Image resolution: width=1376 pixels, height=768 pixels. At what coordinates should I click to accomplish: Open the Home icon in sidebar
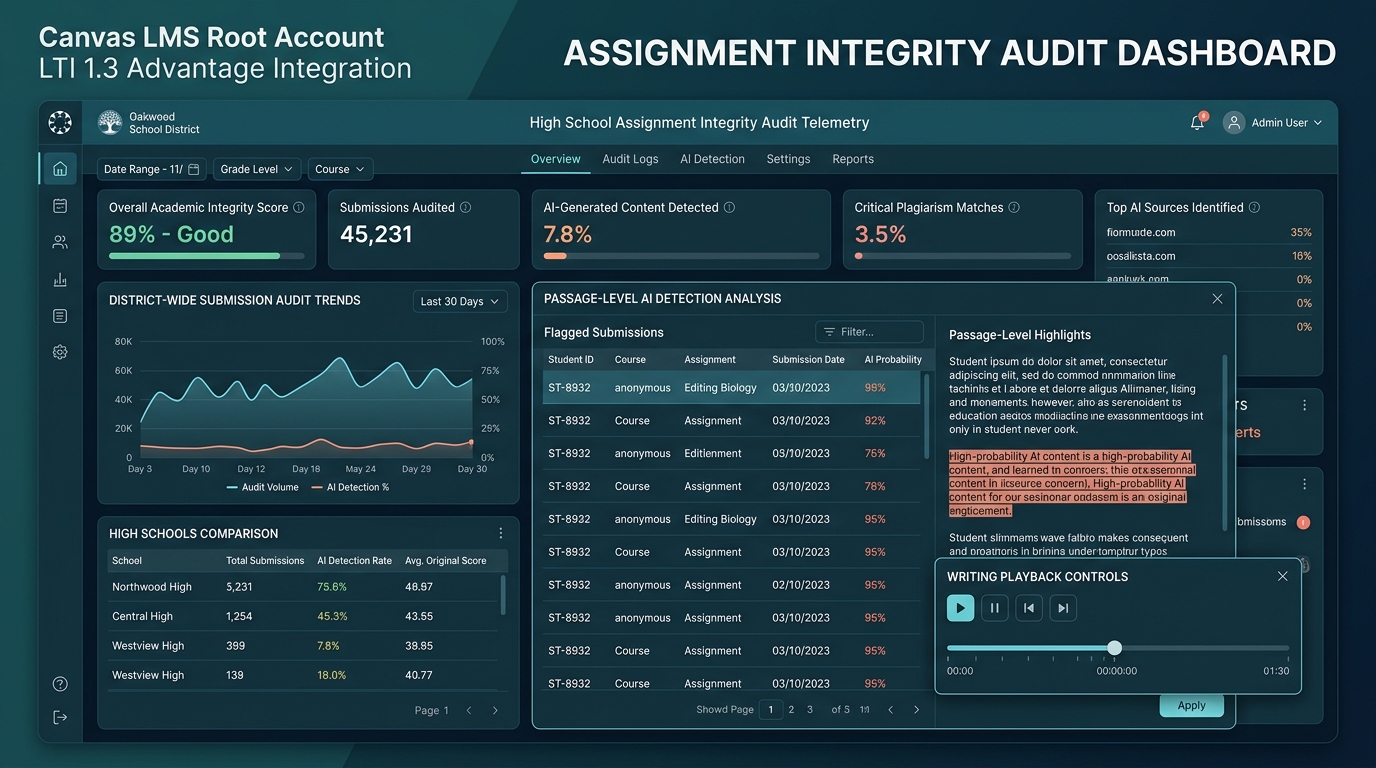coord(60,168)
